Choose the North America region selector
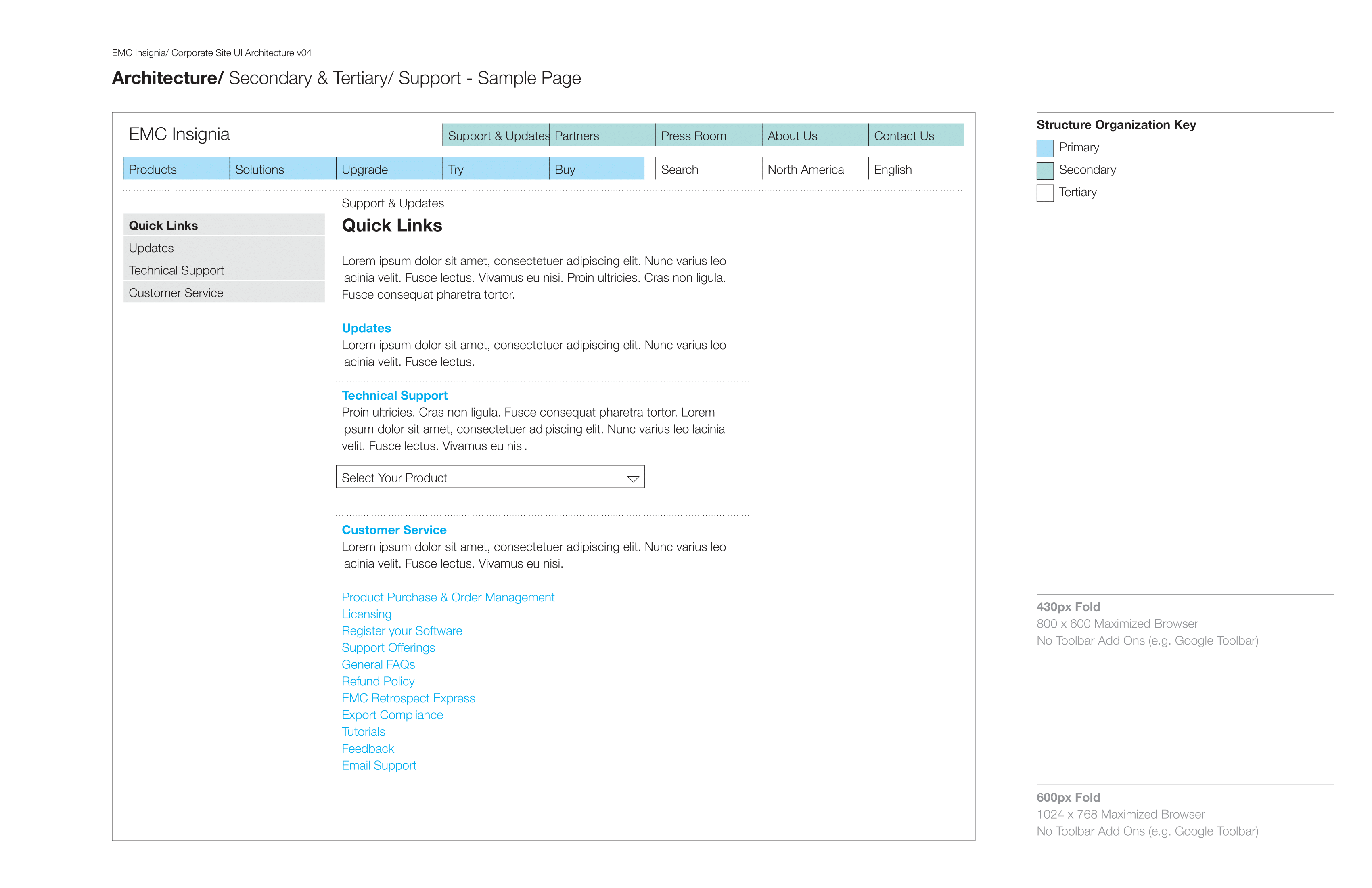Image resolution: width=1372 pixels, height=888 pixels. [815, 168]
